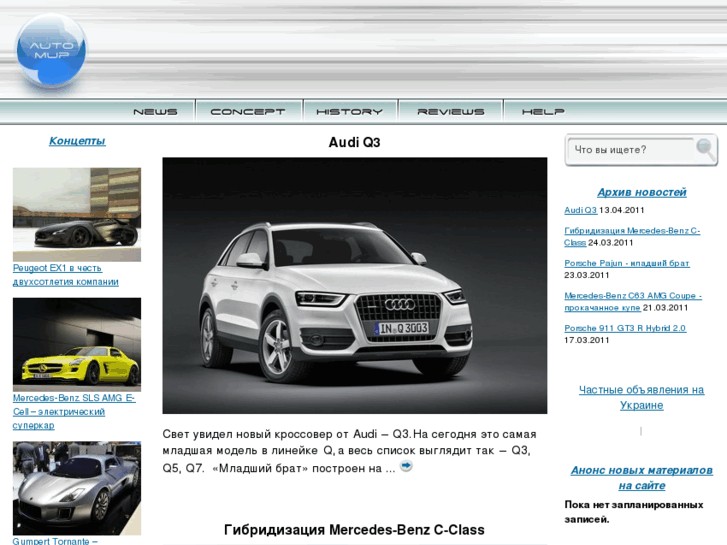Open the NEWS menu item
This screenshot has height=545, width=727.
(x=155, y=112)
